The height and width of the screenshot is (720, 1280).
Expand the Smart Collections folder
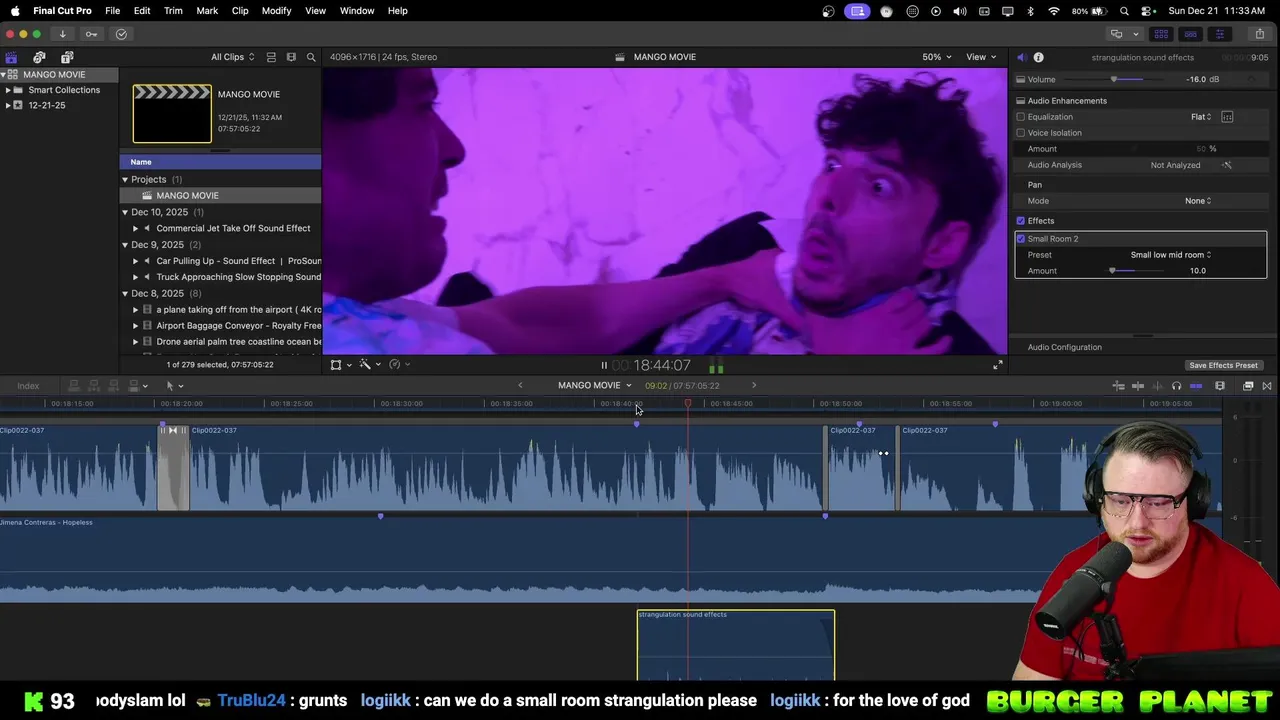(x=8, y=90)
